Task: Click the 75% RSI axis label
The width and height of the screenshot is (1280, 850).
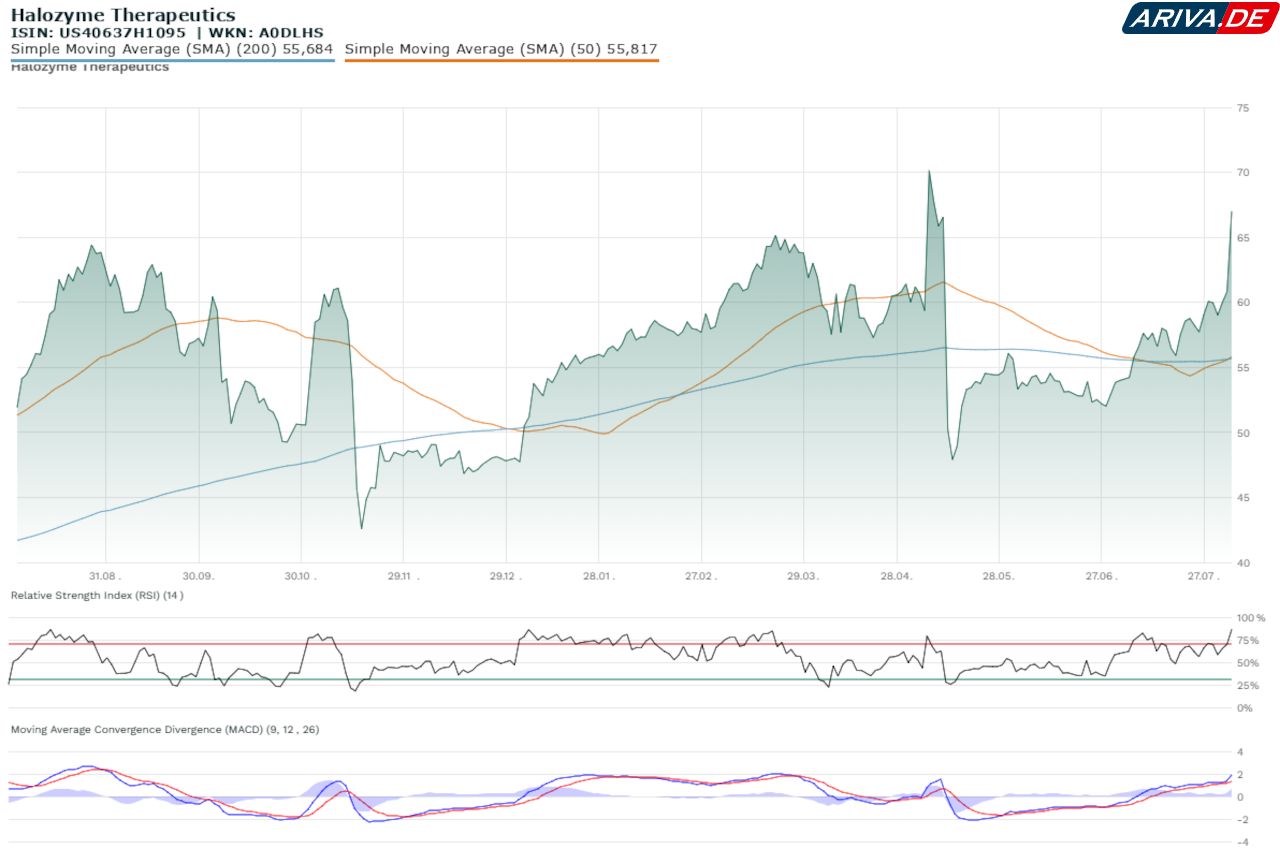Action: [1248, 641]
